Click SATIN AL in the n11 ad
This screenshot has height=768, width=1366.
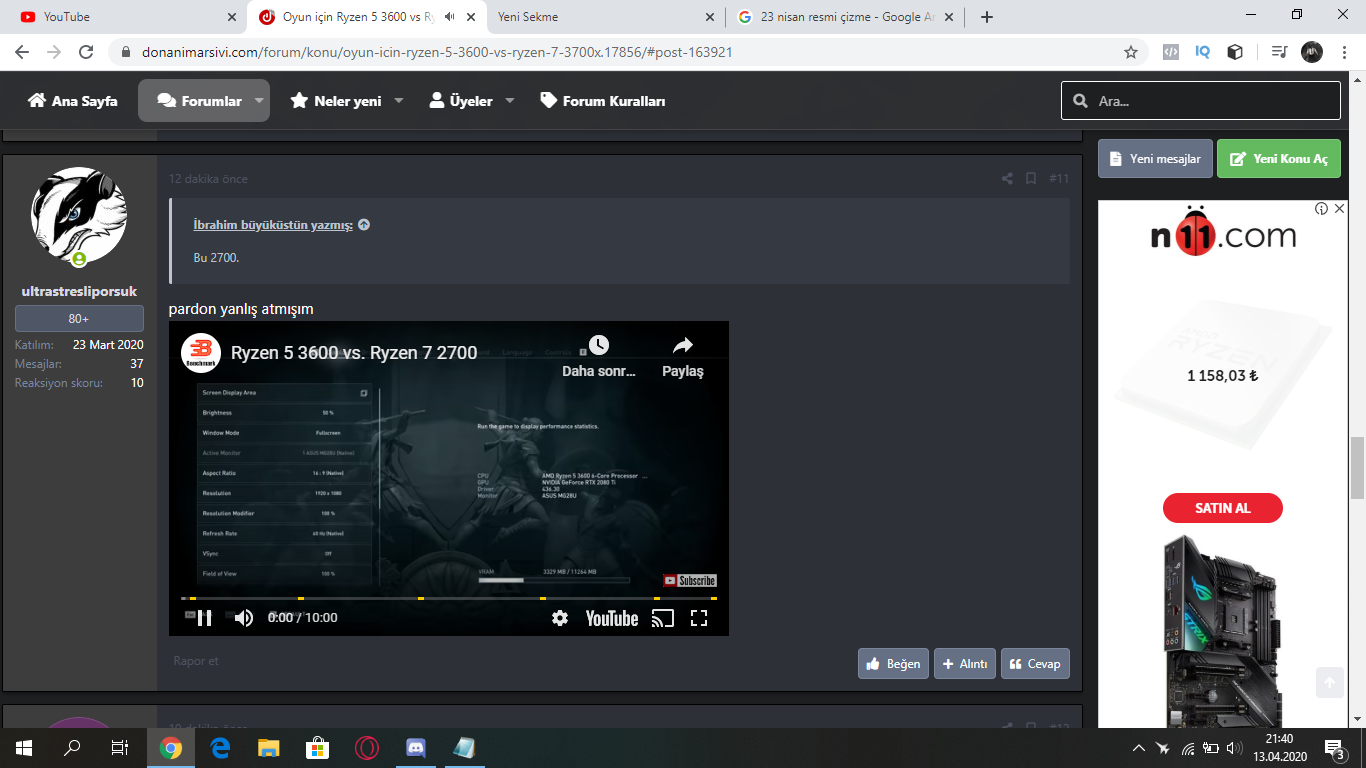[1223, 508]
